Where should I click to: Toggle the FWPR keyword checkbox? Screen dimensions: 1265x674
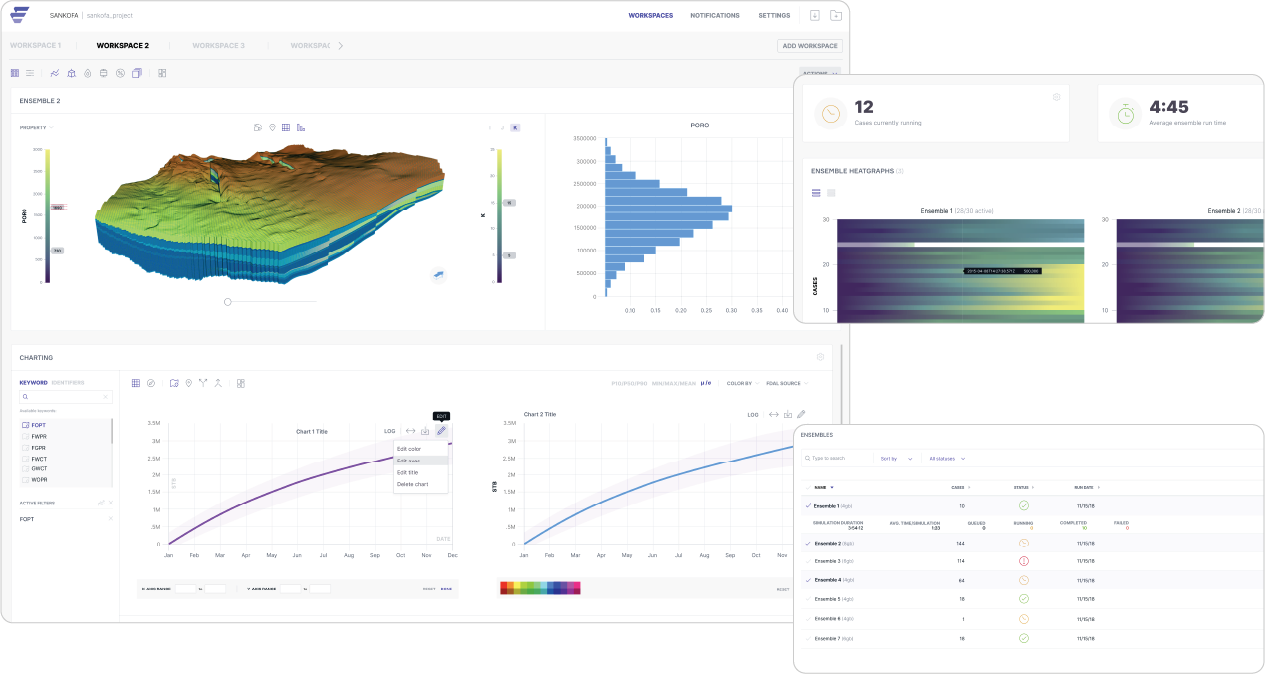pyautogui.click(x=26, y=437)
